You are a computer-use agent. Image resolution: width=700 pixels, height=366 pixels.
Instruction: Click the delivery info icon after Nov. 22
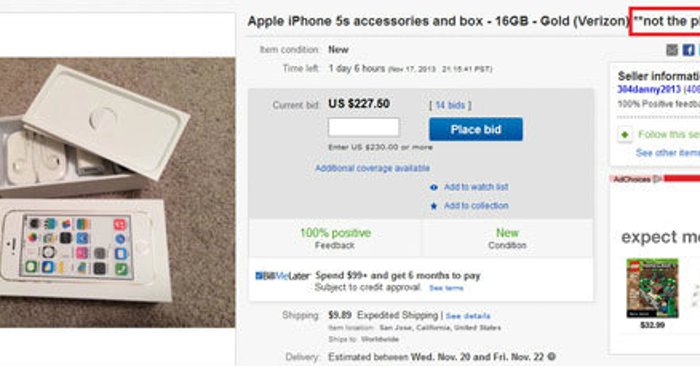(x=552, y=357)
